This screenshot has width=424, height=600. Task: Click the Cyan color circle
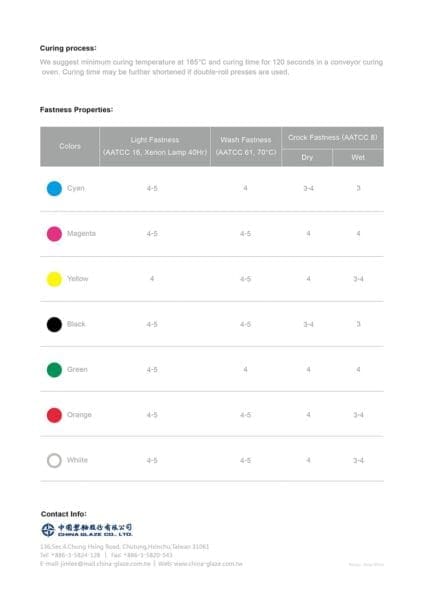pyautogui.click(x=54, y=189)
